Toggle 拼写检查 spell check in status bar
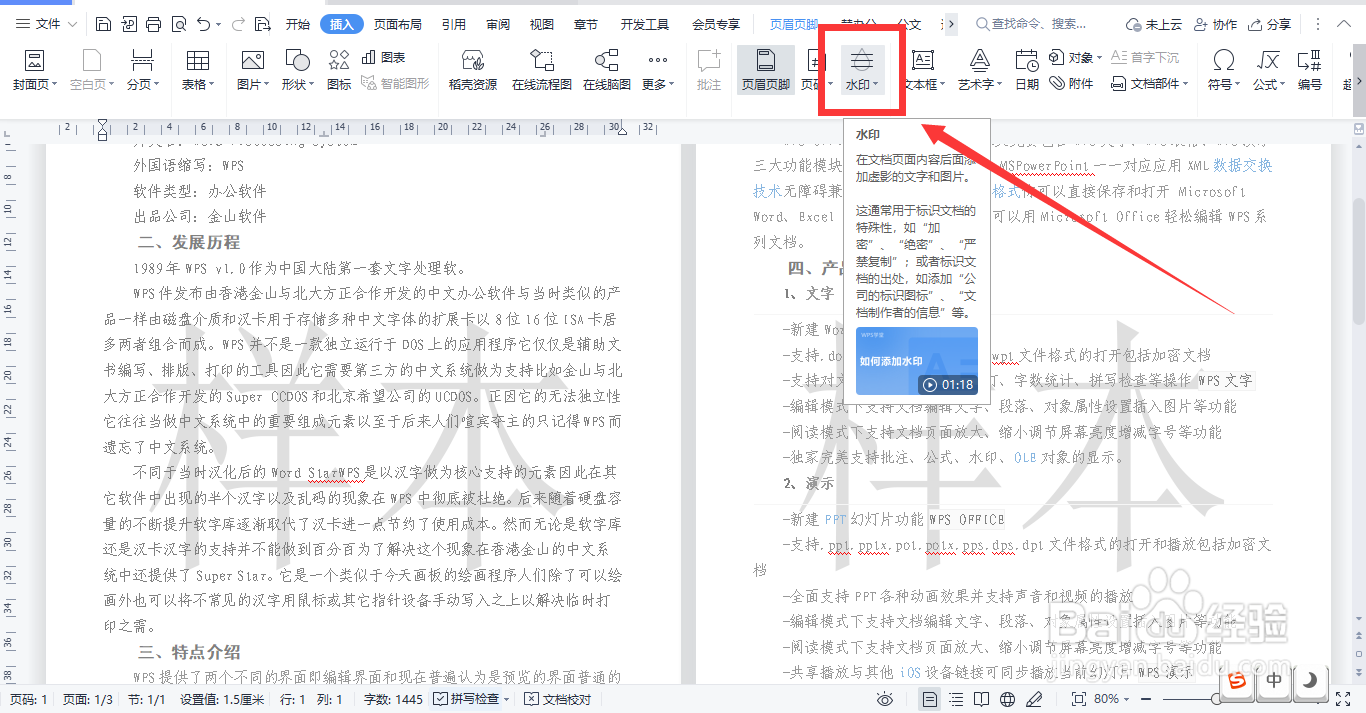 [x=466, y=699]
